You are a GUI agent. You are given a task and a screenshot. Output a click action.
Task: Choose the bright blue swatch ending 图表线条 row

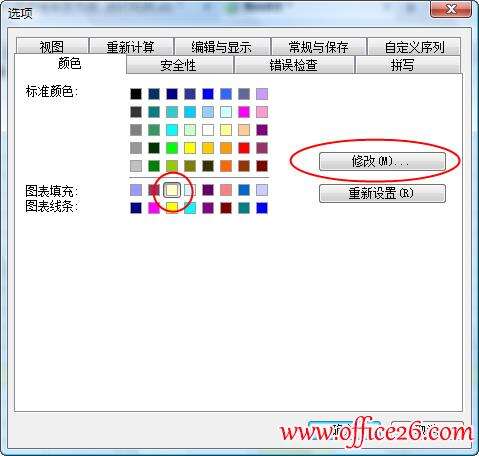tap(262, 208)
